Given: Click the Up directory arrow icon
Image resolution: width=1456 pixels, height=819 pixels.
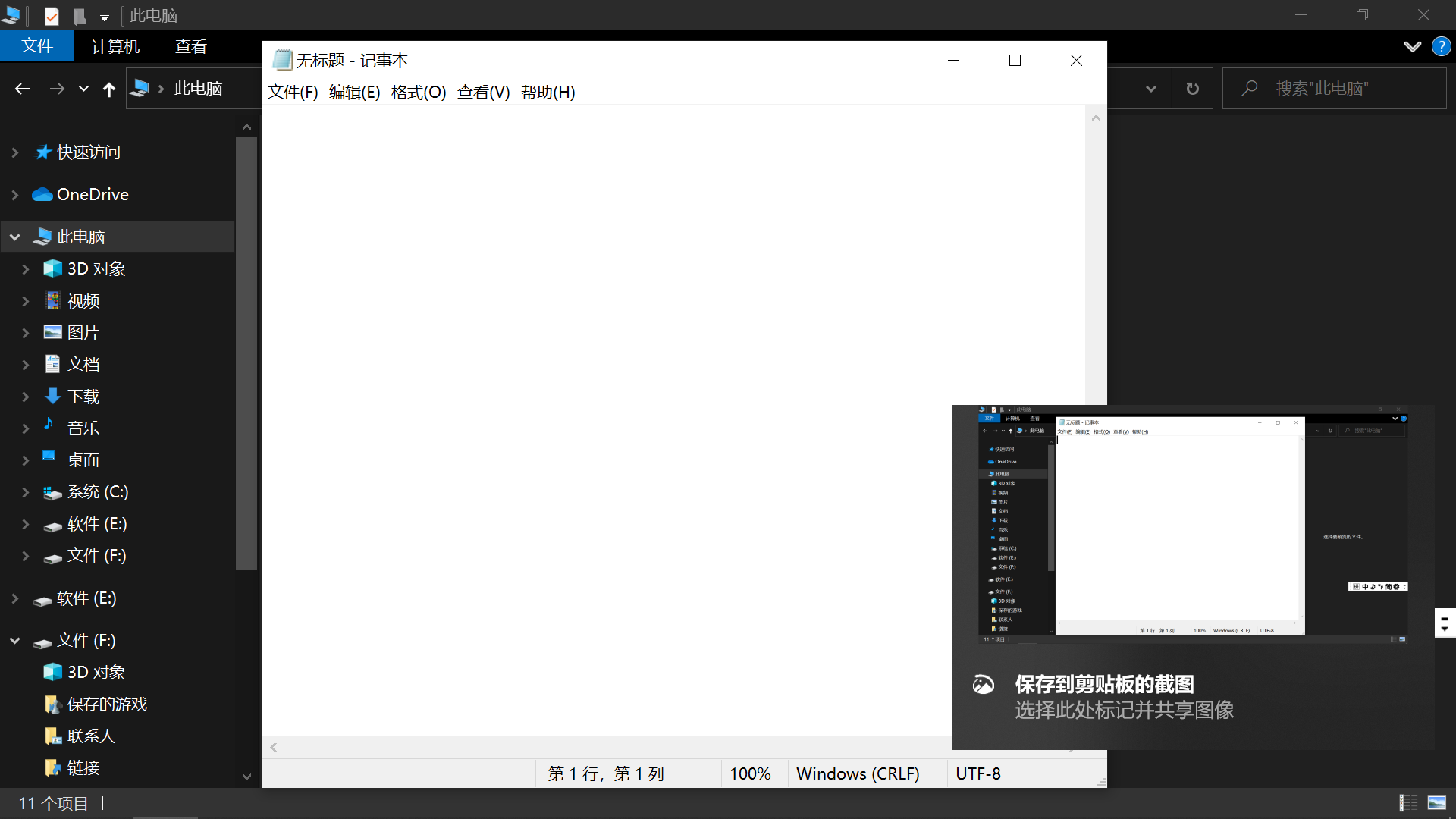Looking at the screenshot, I should click(109, 89).
